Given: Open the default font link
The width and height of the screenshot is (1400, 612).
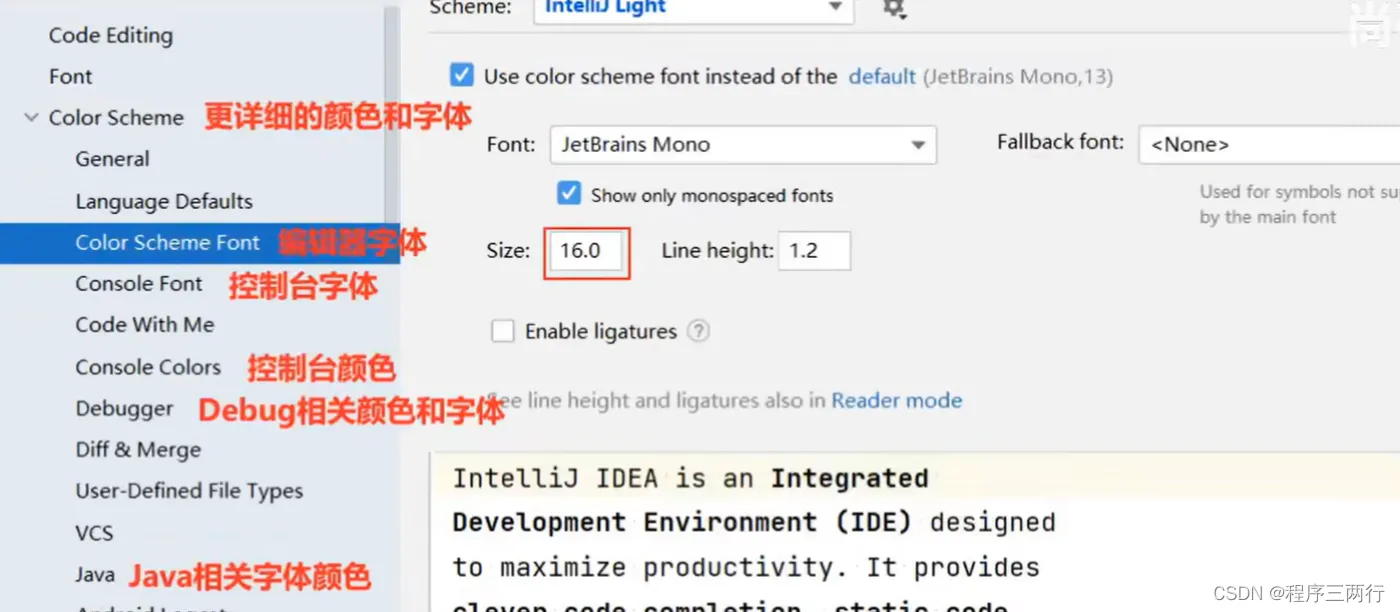Looking at the screenshot, I should click(x=882, y=76).
